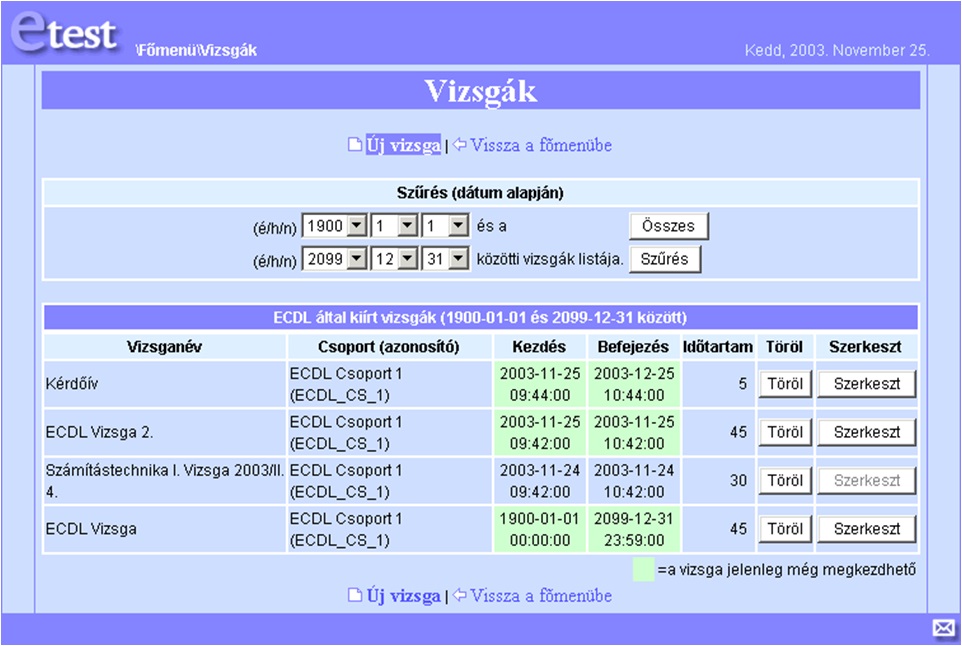Click the Főmenü breadcrumb in header
The width and height of the screenshot is (962, 646).
166,50
